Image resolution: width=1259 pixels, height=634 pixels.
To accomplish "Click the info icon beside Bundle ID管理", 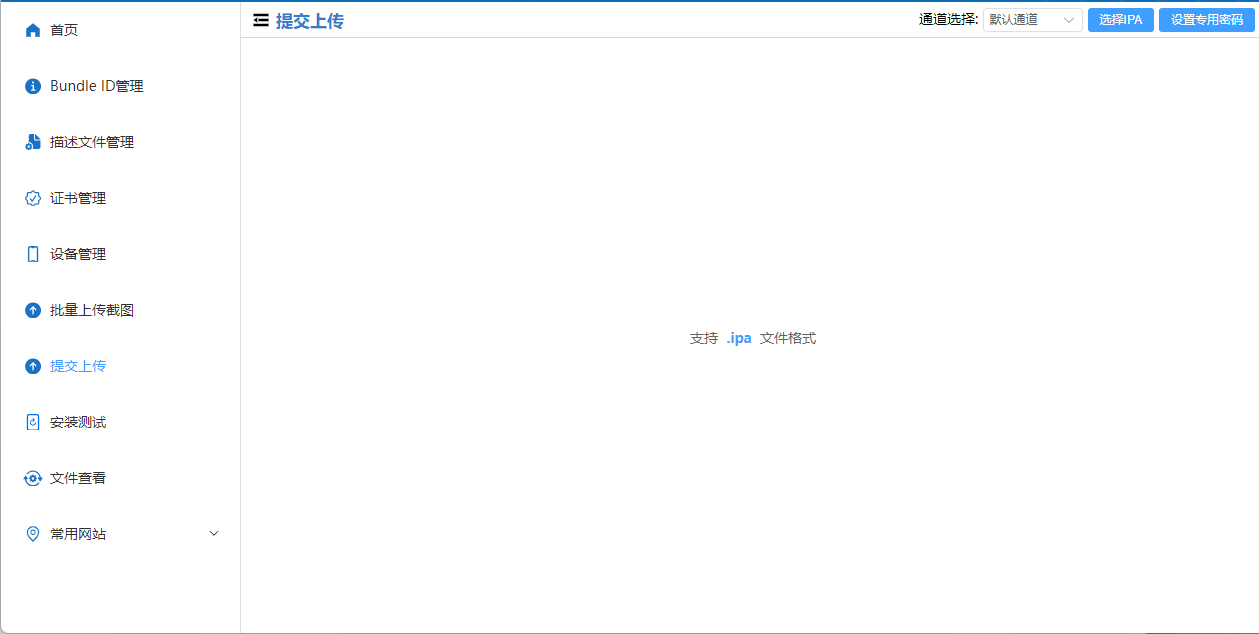I will 33,86.
